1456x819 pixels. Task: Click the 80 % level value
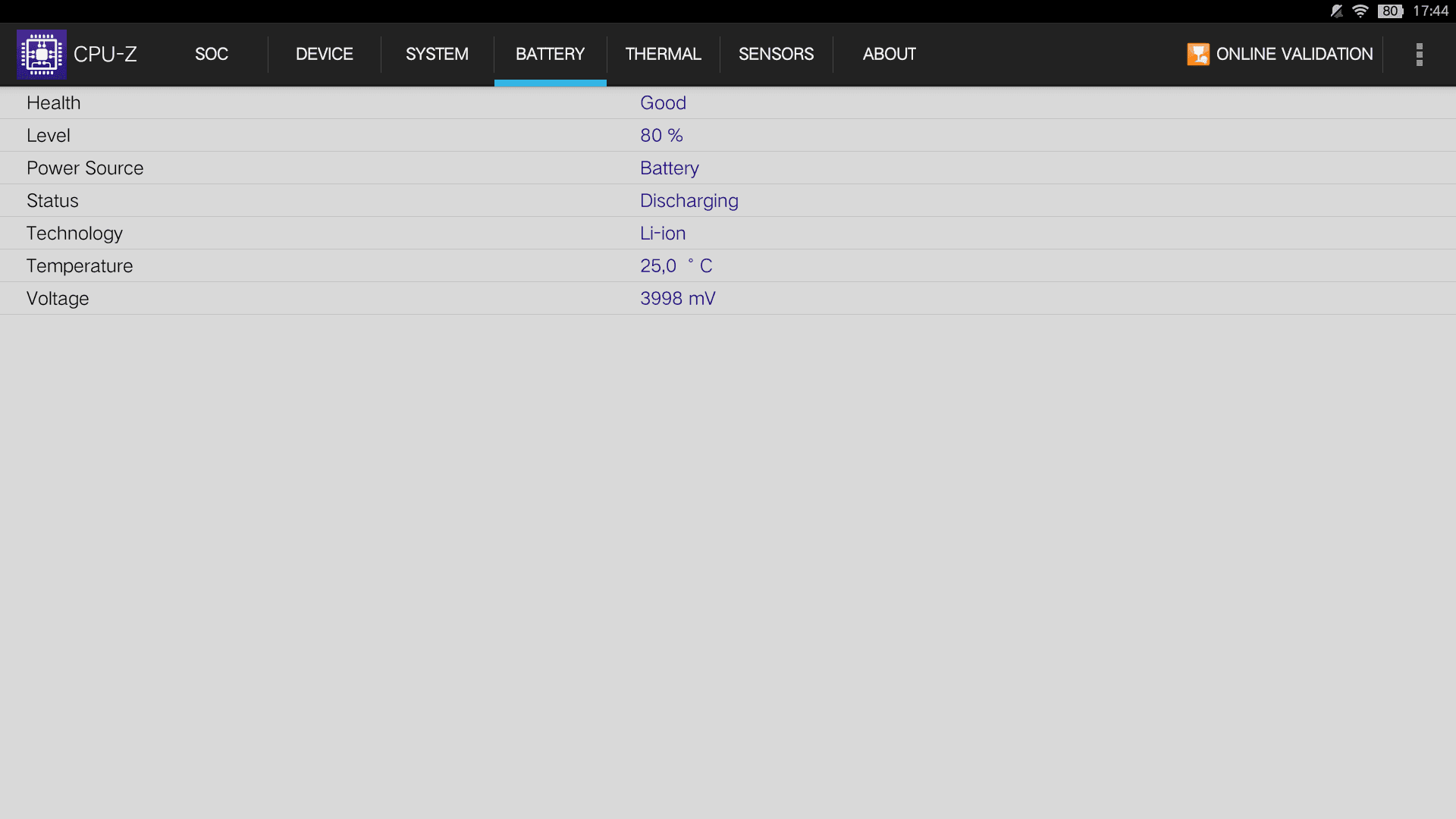[x=661, y=136]
